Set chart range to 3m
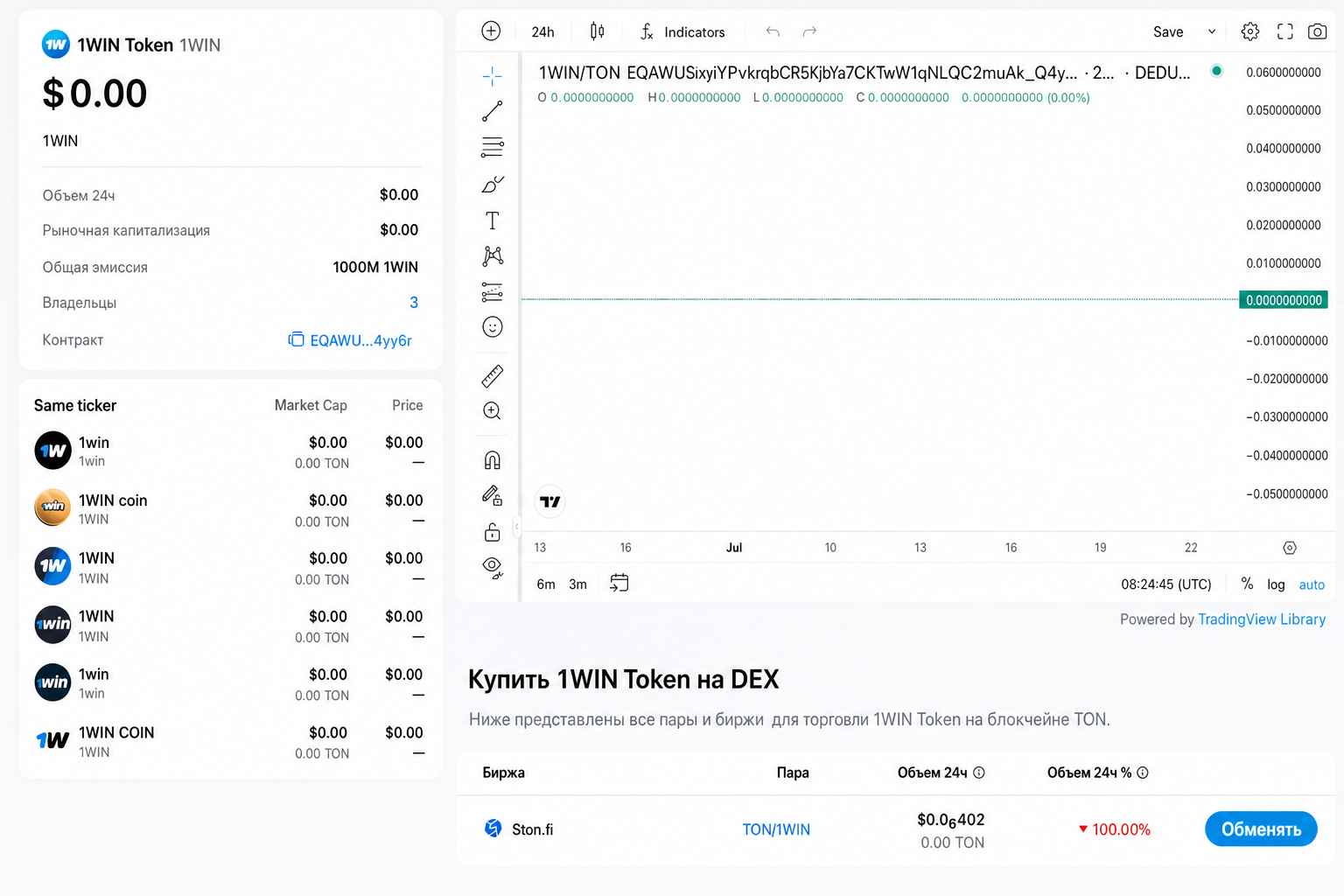Viewport: 1344px width, 896px height. [577, 584]
